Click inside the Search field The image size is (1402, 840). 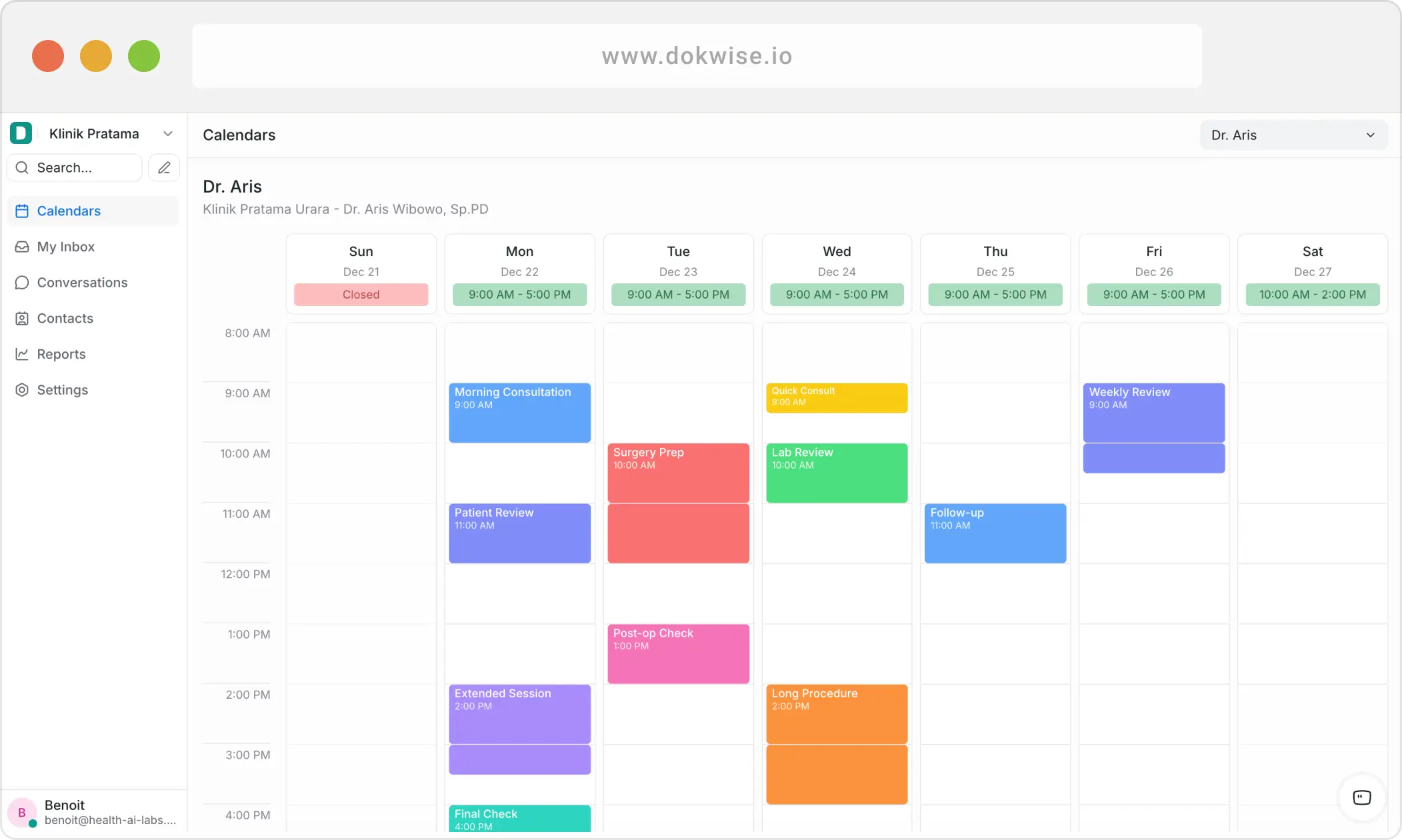click(74, 167)
